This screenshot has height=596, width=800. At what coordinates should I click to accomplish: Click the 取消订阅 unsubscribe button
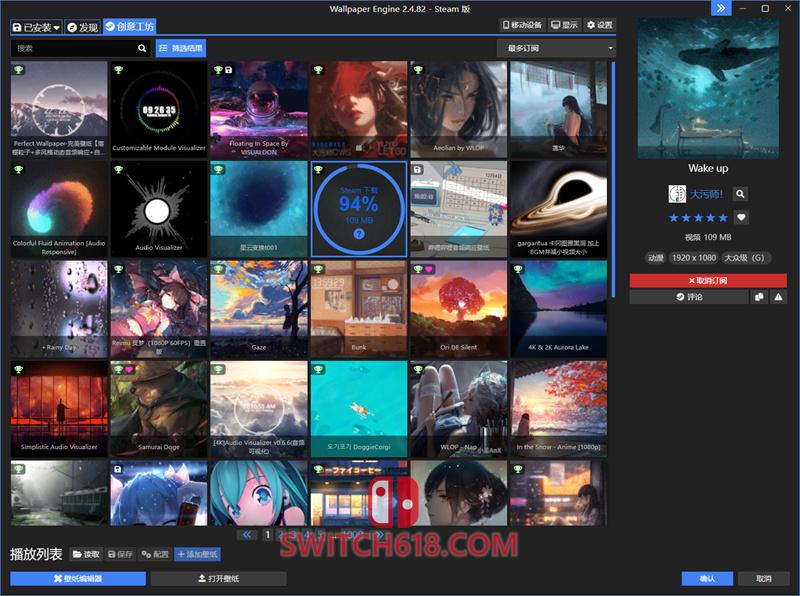708,281
